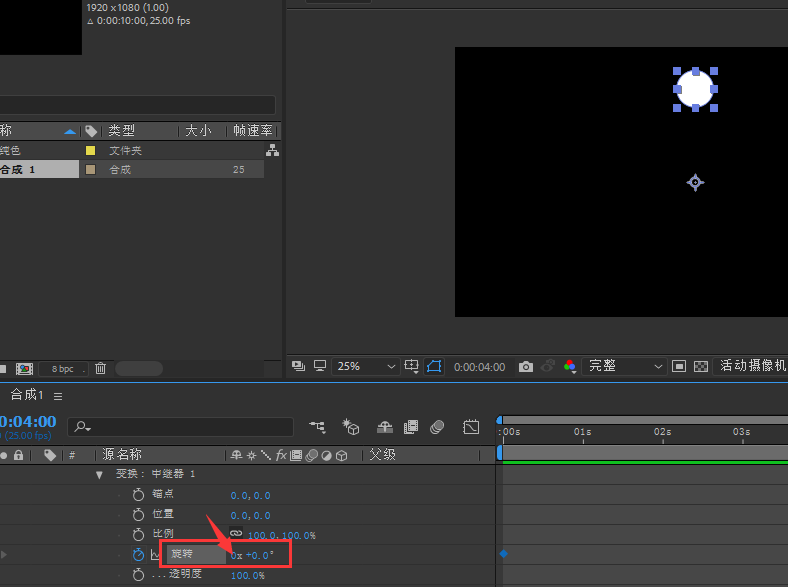This screenshot has height=587, width=788.
Task: Toggle stopwatch for 锚点 property
Action: point(138,495)
